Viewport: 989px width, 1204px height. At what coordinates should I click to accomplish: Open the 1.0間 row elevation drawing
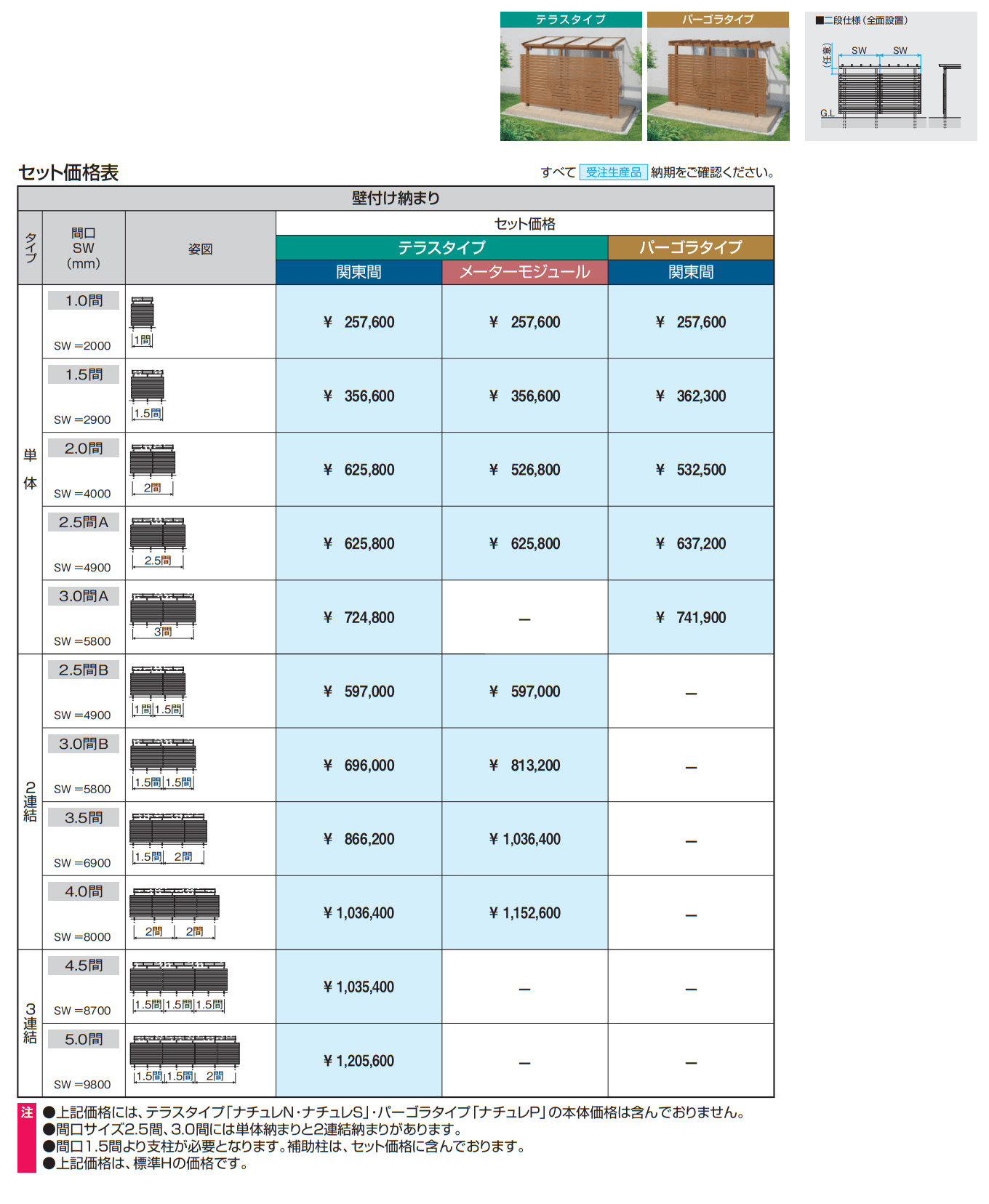[x=143, y=321]
